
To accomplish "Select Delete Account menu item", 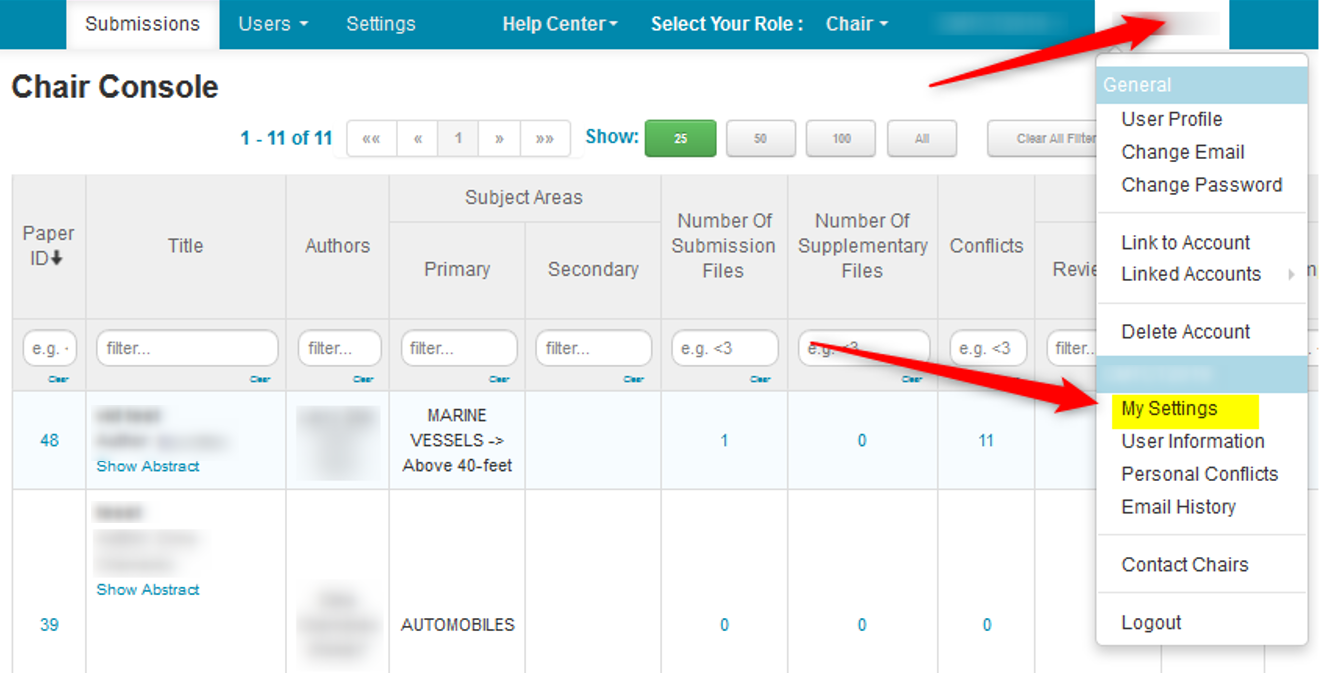I will point(1186,332).
